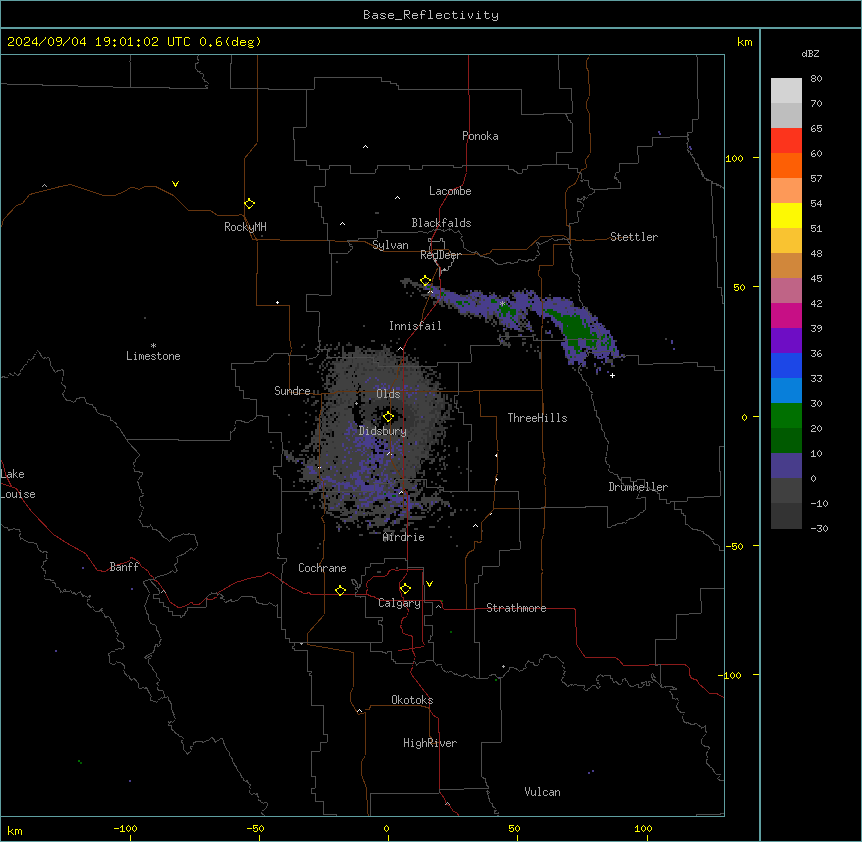Click the Strathmore label
The height and width of the screenshot is (842, 862).
516,608
